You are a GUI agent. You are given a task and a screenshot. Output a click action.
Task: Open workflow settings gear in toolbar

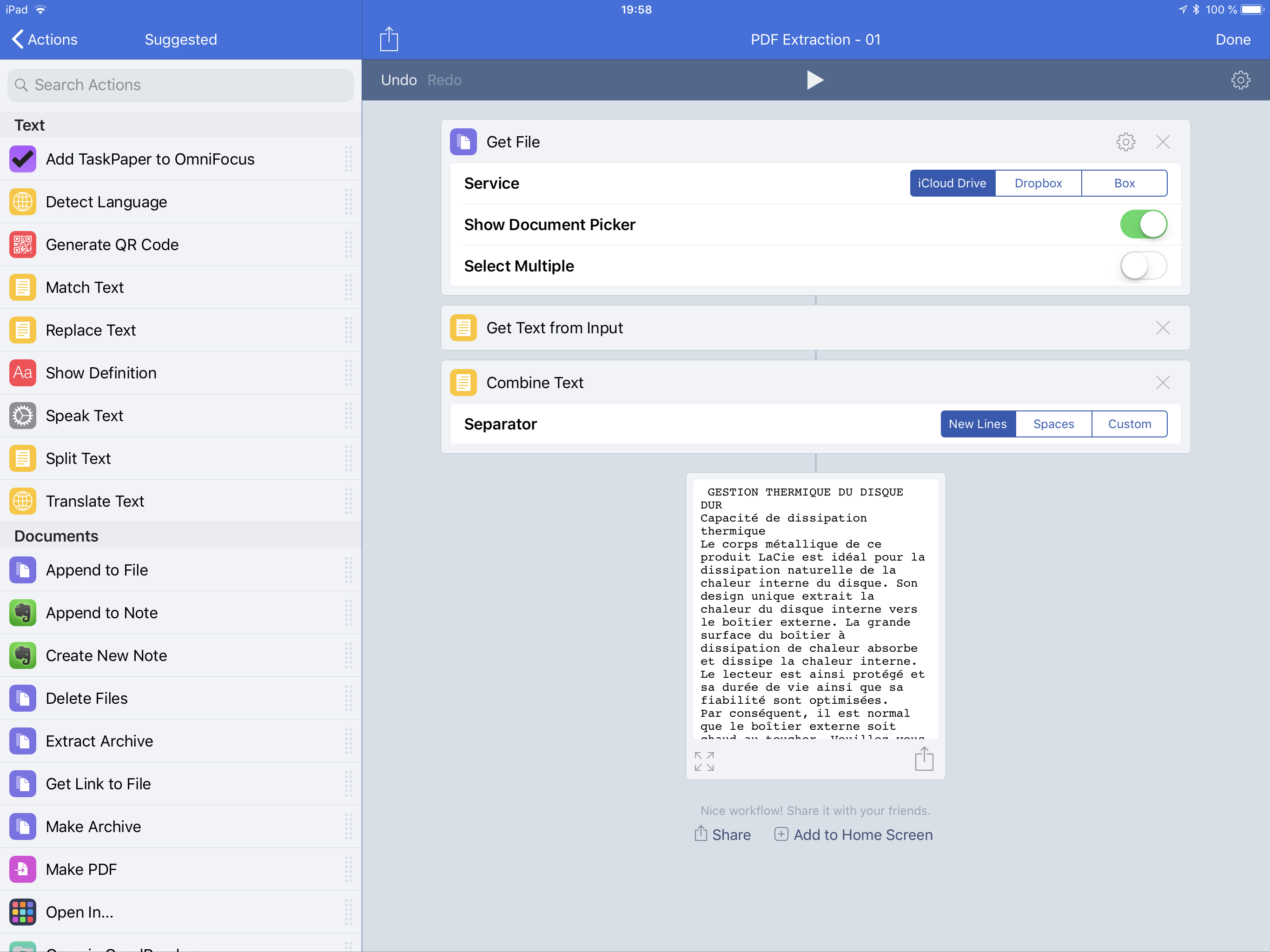pyautogui.click(x=1240, y=80)
